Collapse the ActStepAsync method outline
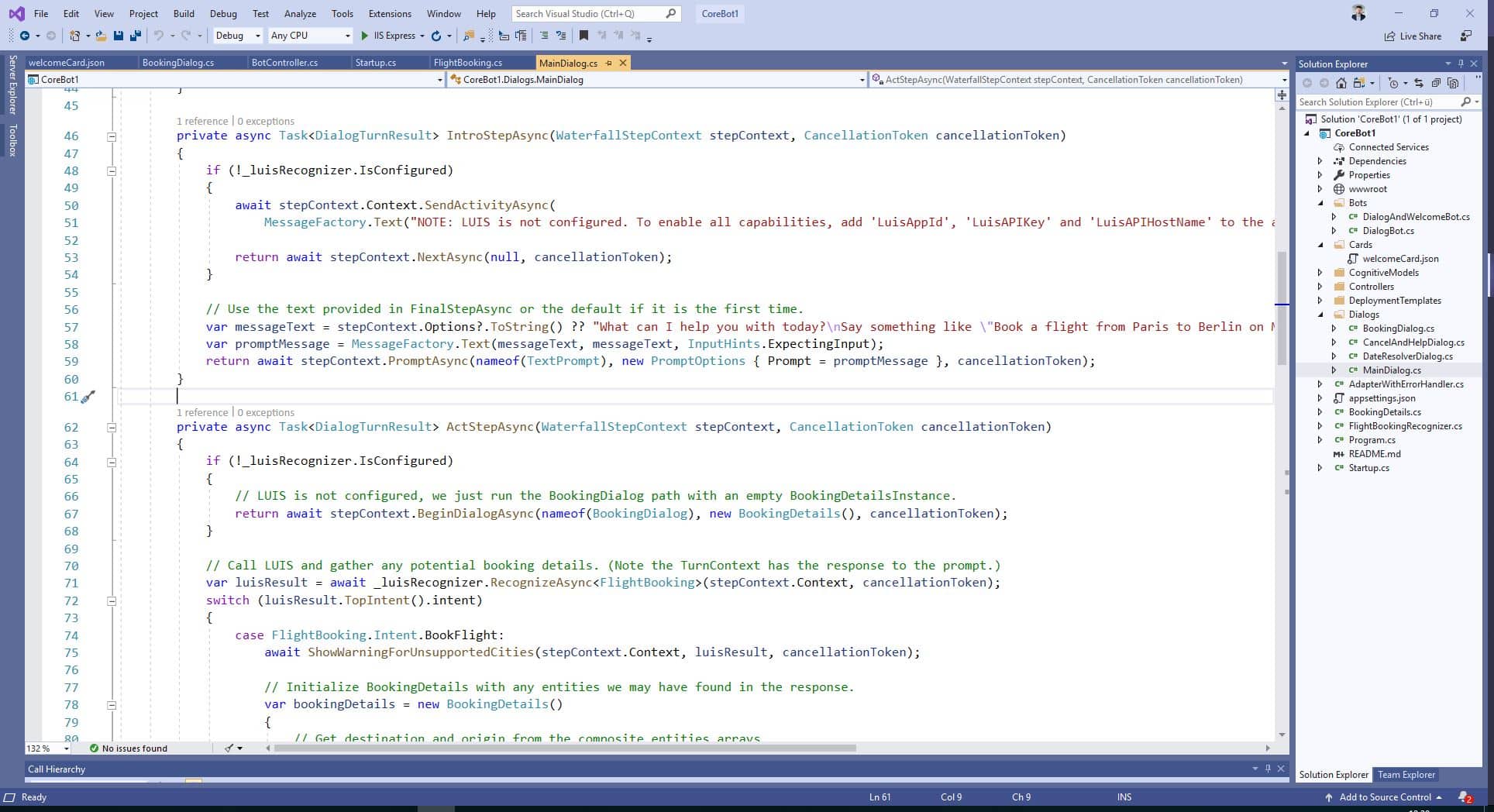 [x=112, y=428]
